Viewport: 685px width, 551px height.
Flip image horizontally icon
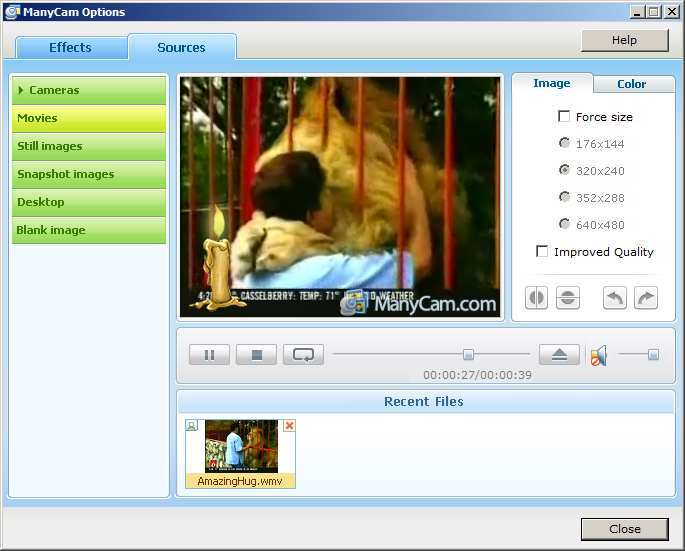tap(536, 298)
